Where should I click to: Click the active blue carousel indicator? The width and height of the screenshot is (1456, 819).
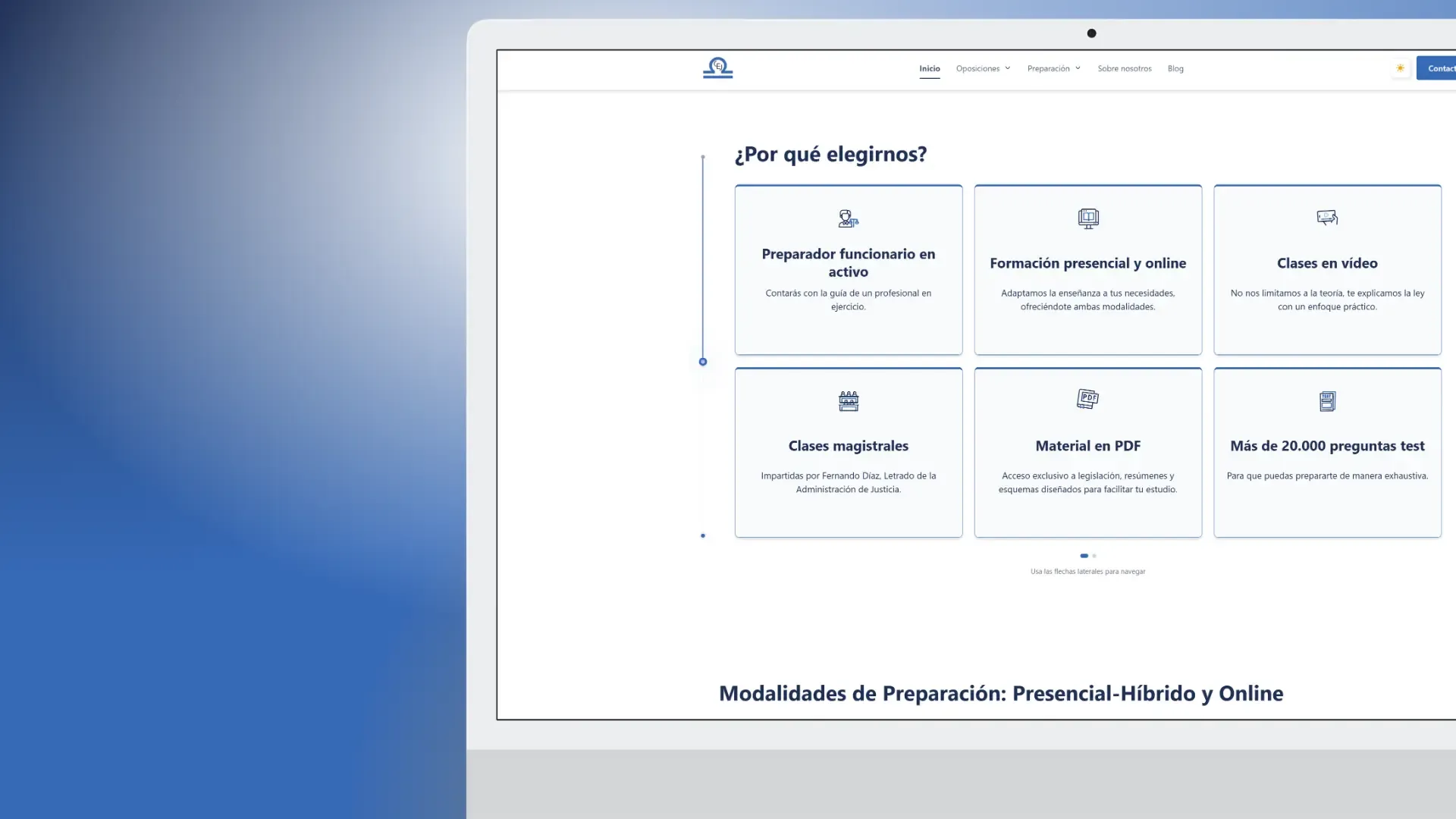1084,556
